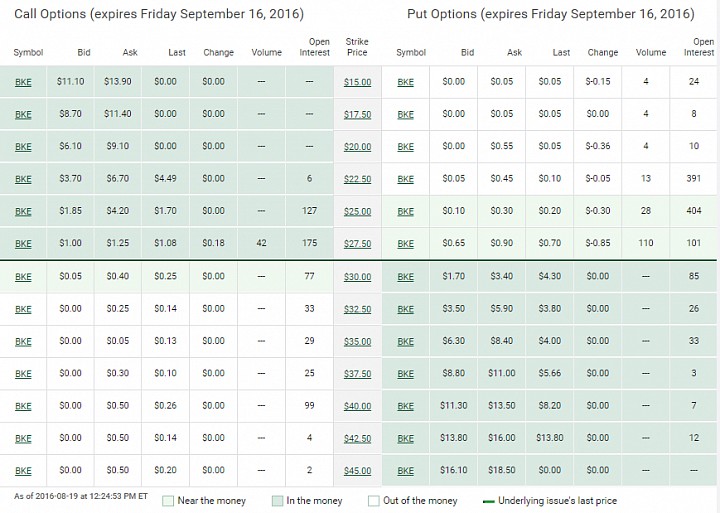This screenshot has height=513, width=720.
Task: Click the Strike Price column header
Action: click(357, 47)
